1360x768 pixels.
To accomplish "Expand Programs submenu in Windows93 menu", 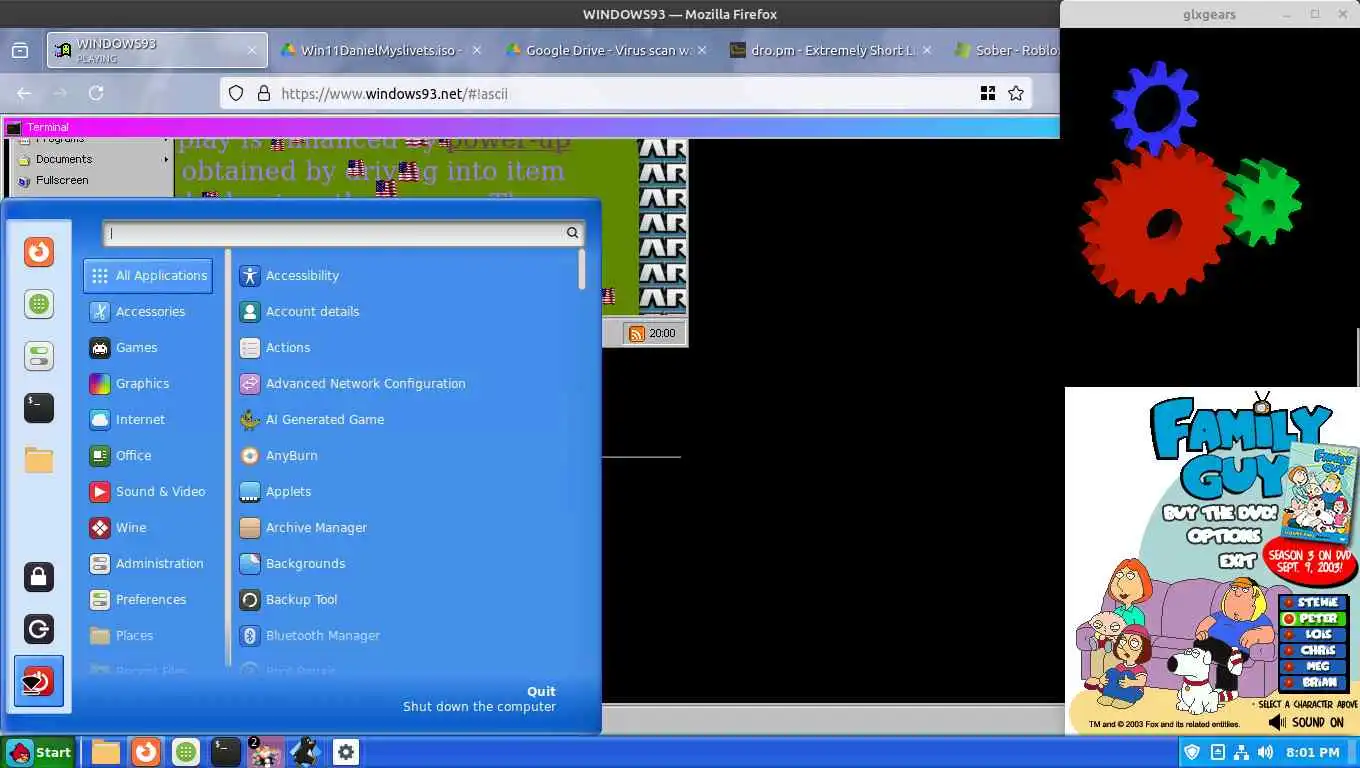I will [92, 141].
